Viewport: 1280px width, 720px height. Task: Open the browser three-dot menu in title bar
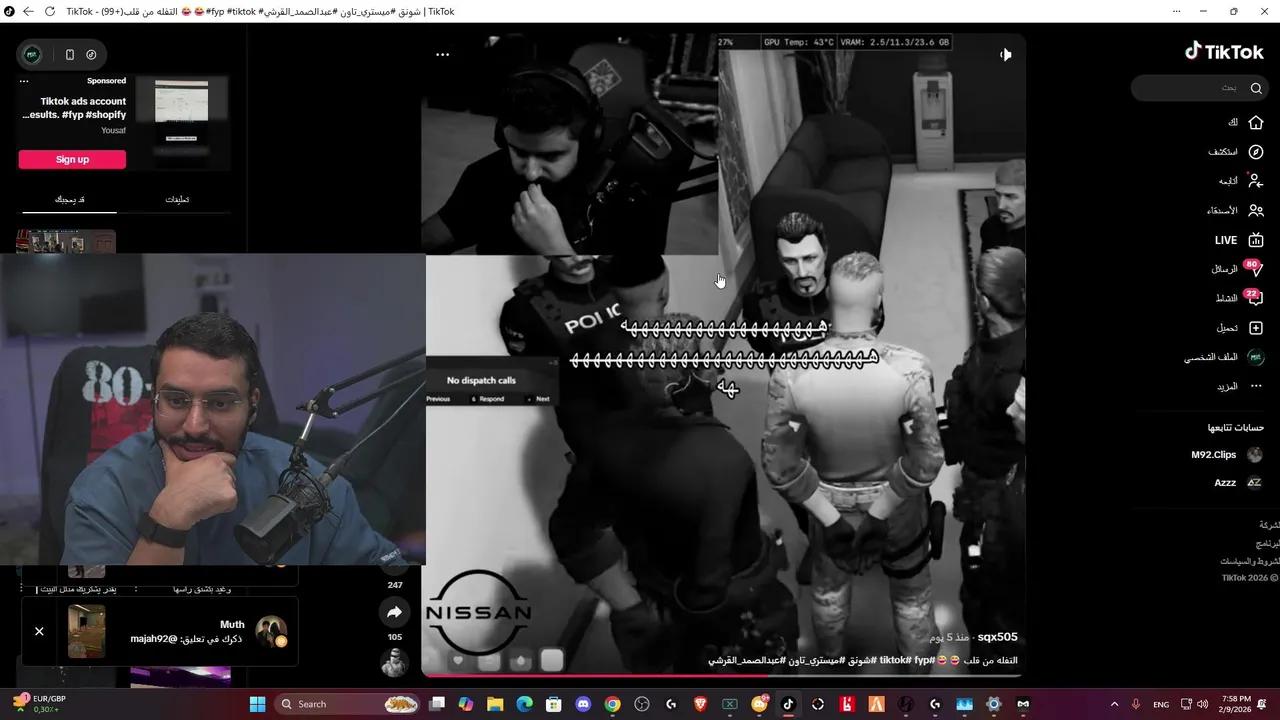coord(1175,11)
